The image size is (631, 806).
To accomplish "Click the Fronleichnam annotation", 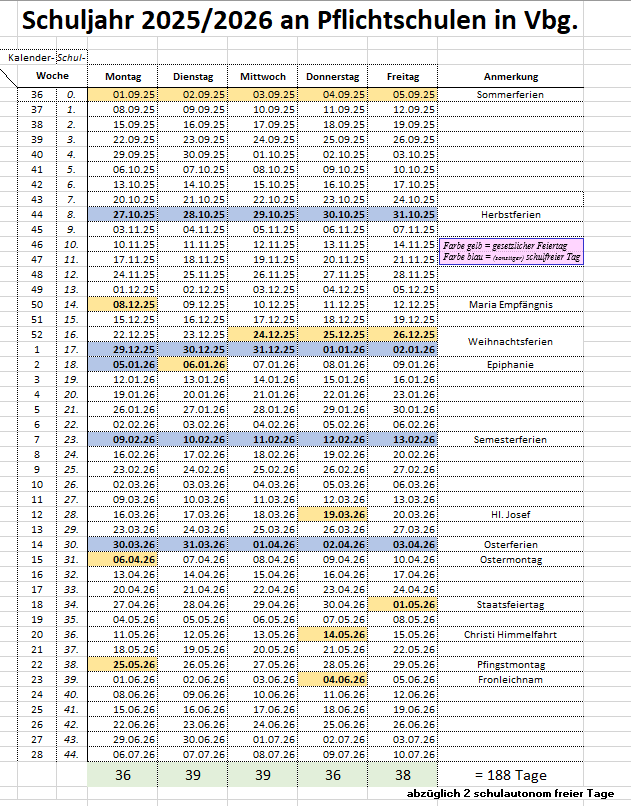I will click(x=510, y=679).
